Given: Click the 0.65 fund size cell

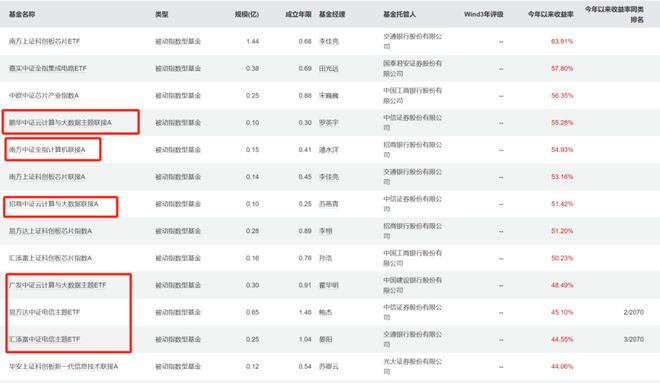Looking at the screenshot, I should 253,312.
